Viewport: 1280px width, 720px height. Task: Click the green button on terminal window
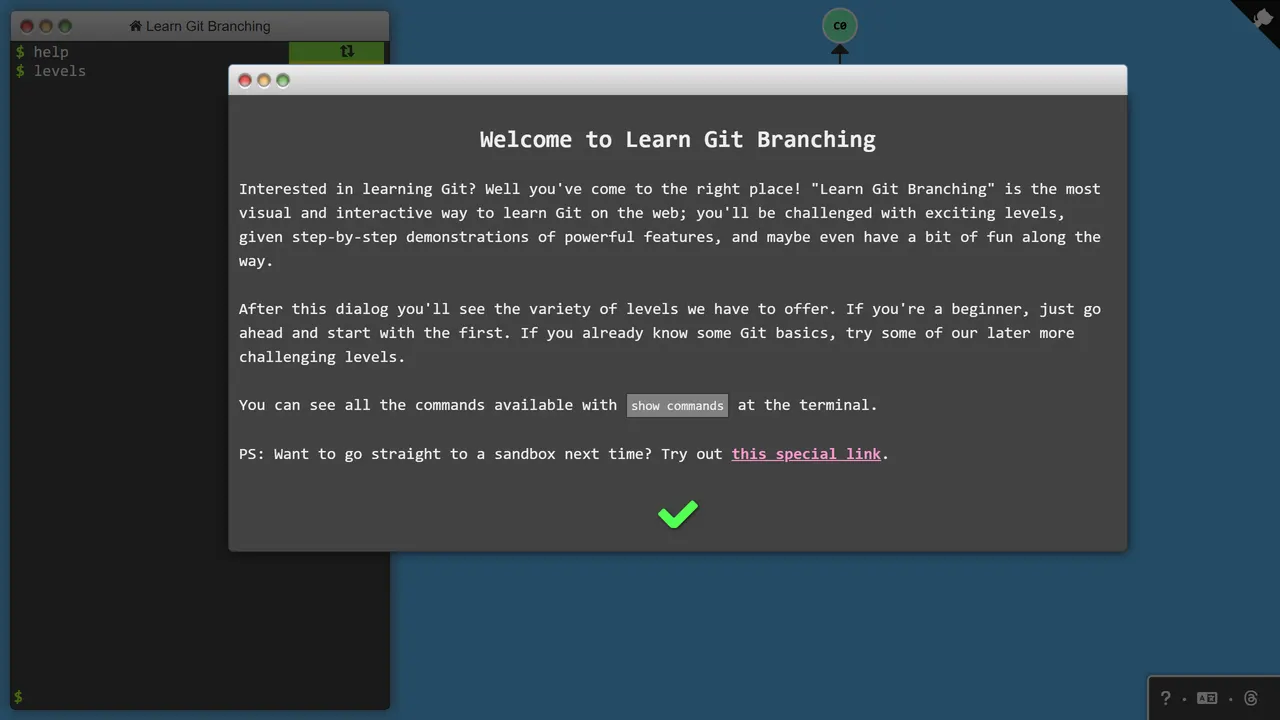point(65,26)
